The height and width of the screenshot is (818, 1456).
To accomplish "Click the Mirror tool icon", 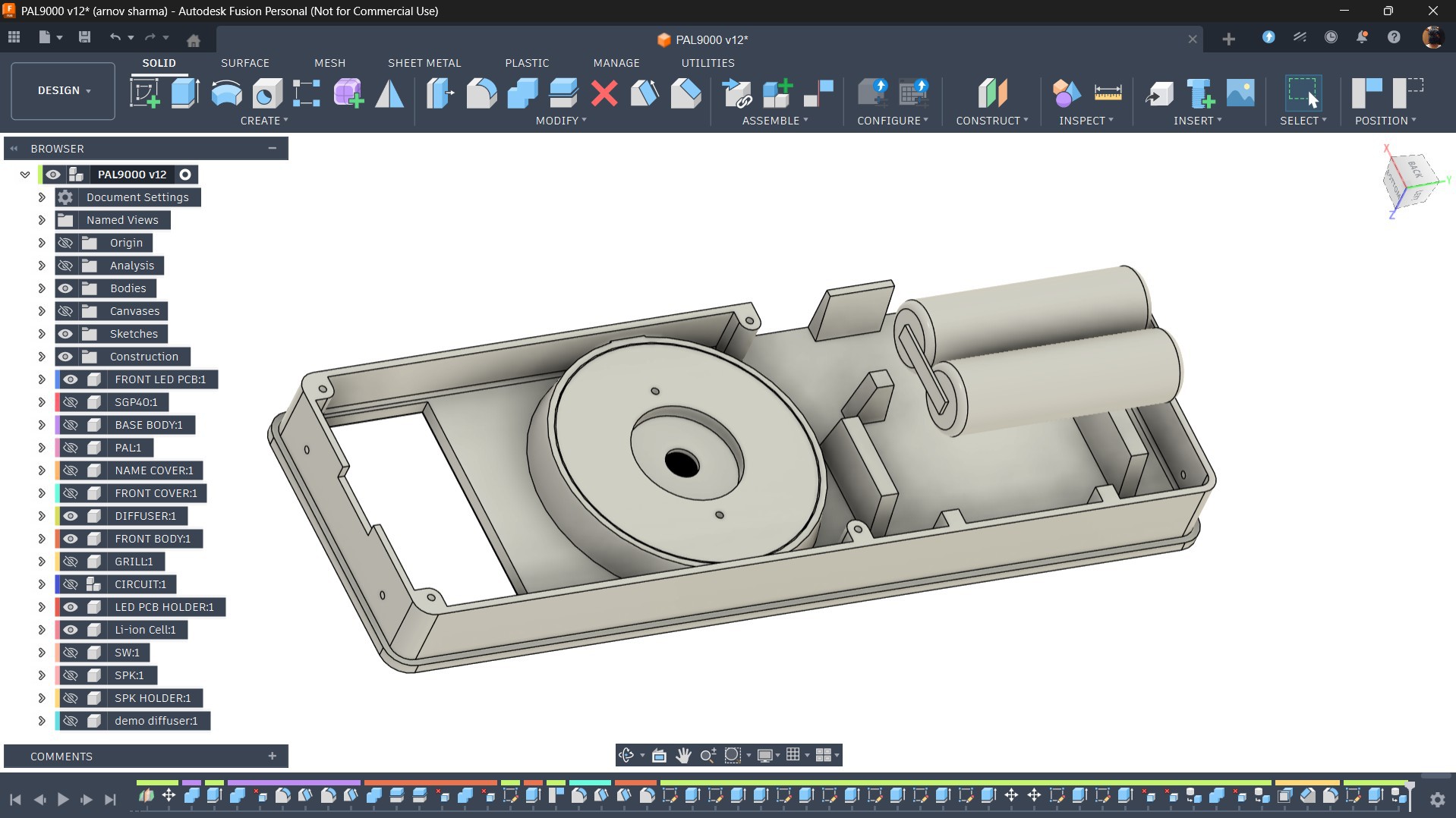I will 389,93.
